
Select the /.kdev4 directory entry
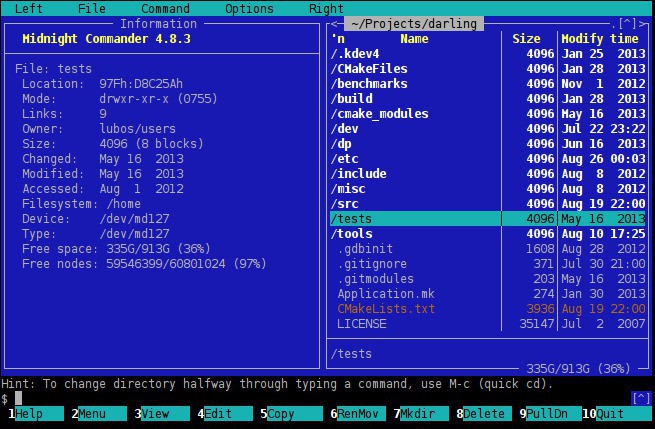[x=355, y=54]
